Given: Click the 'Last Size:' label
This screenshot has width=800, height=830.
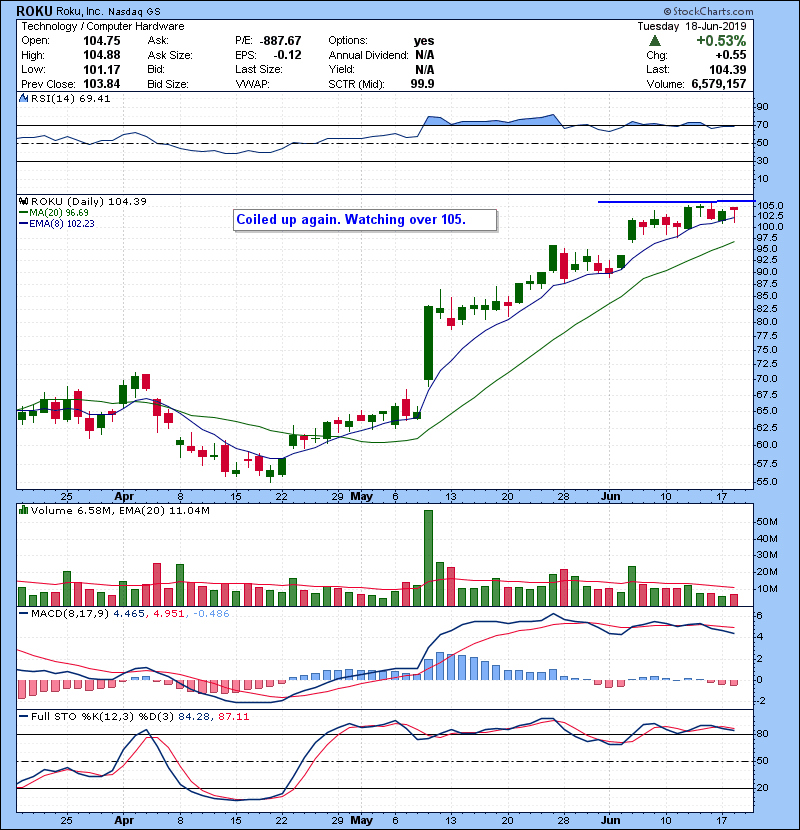Looking at the screenshot, I should click(x=259, y=69).
